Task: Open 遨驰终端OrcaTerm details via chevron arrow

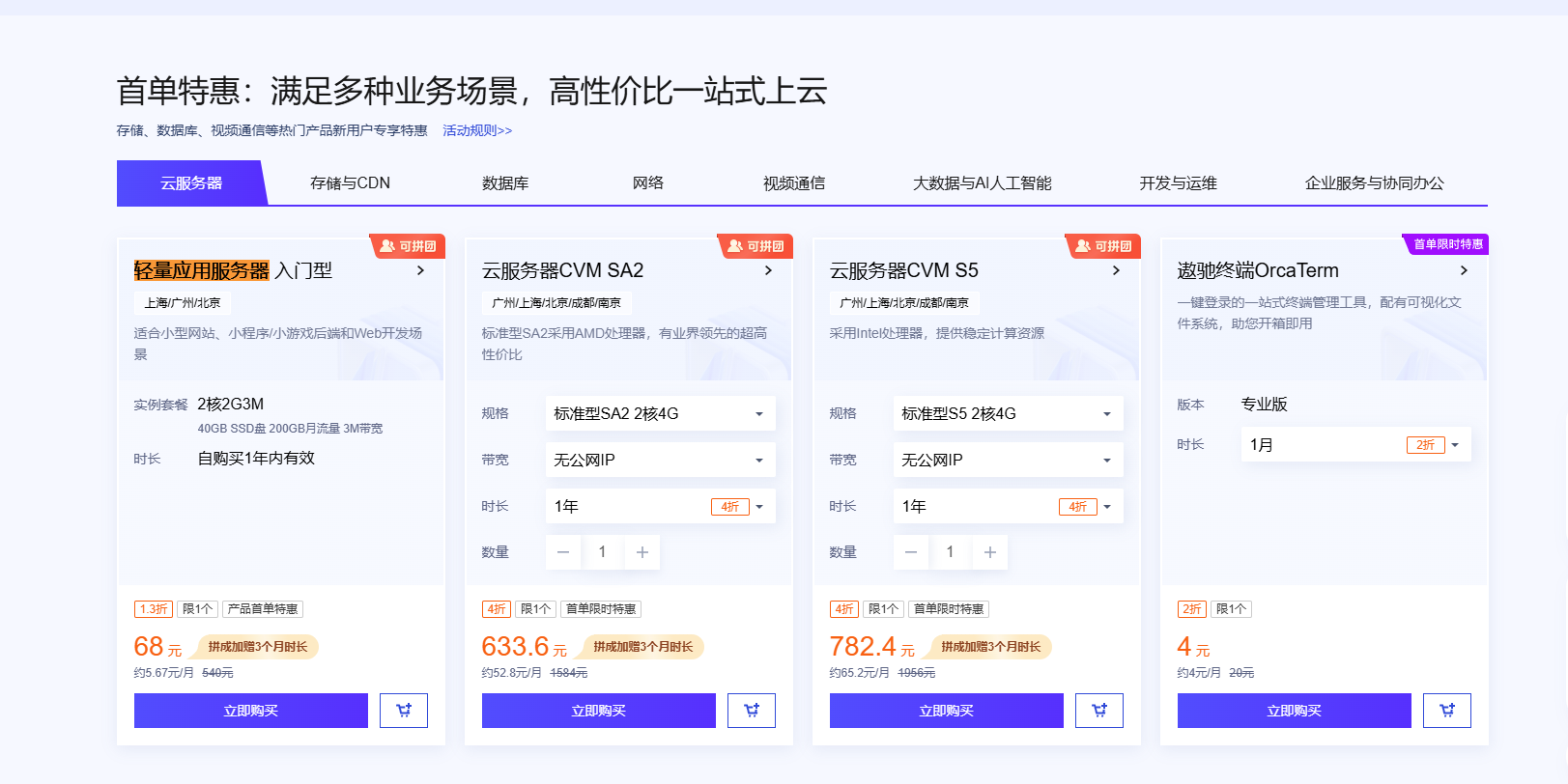Action: (1464, 270)
